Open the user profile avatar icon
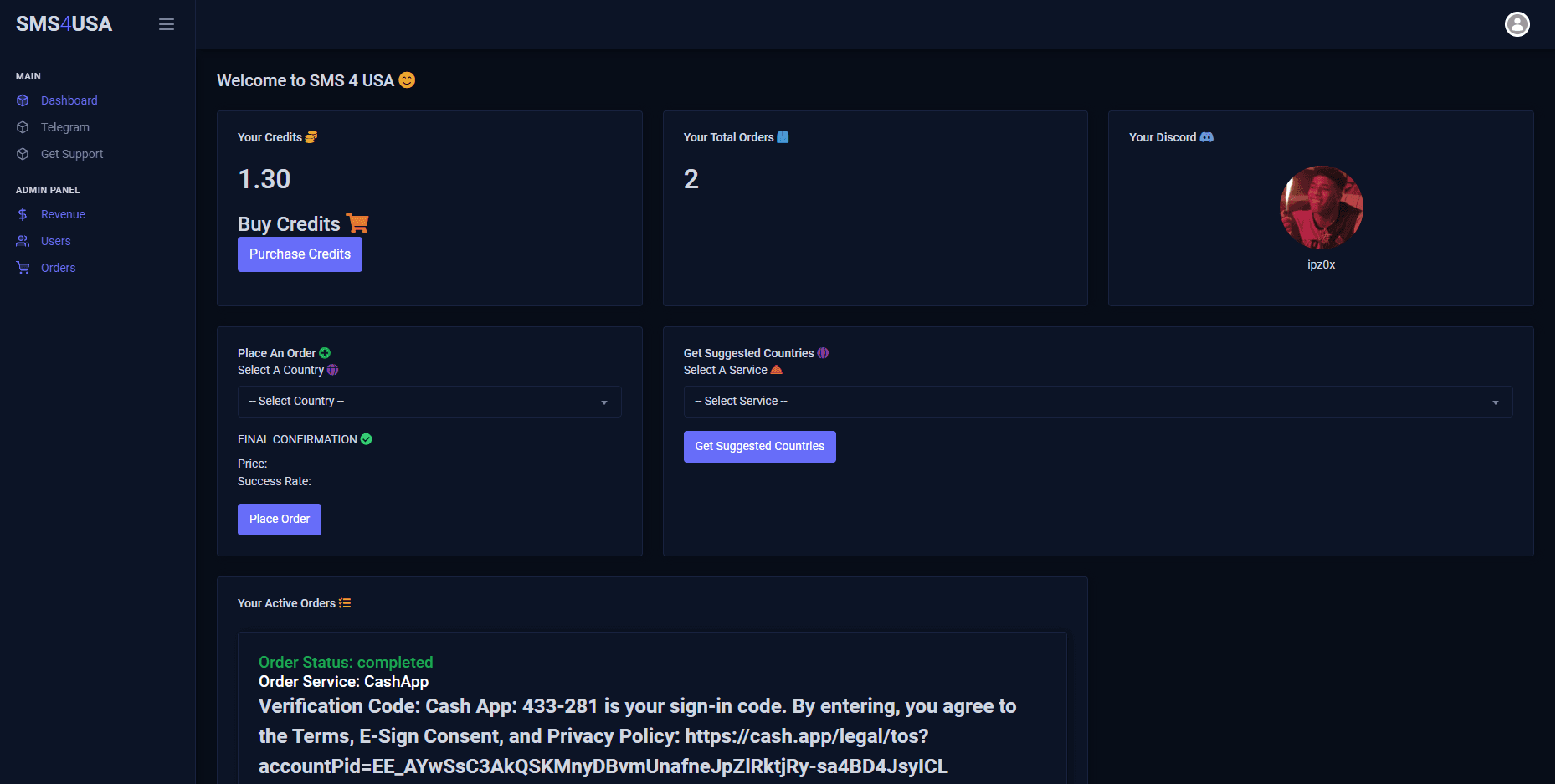Viewport: 1556px width, 784px height. (1517, 24)
